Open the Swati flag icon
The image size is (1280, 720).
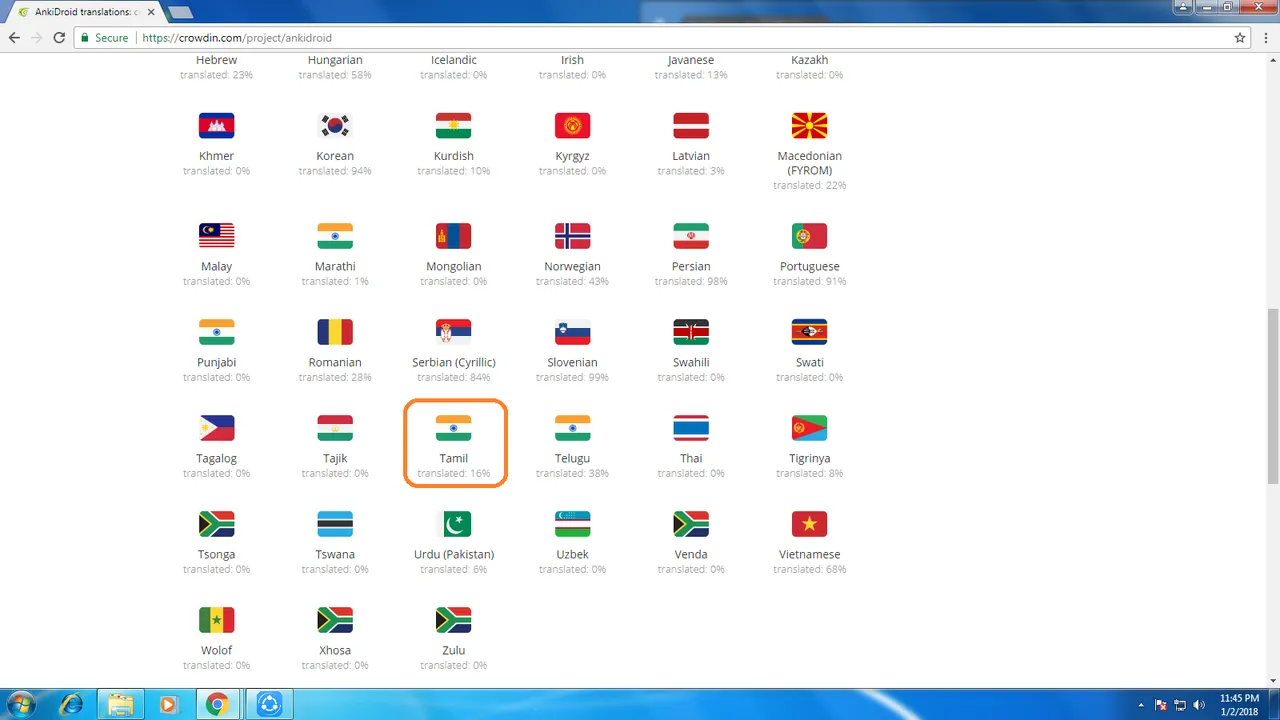(810, 332)
